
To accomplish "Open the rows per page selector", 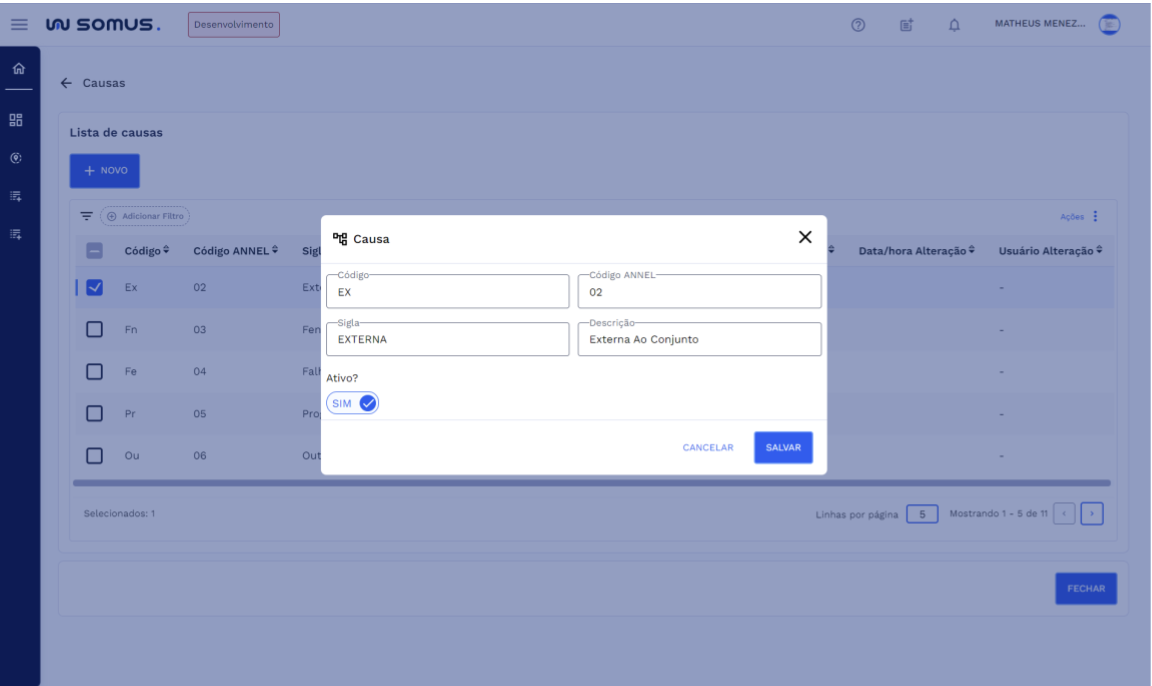I will [921, 514].
